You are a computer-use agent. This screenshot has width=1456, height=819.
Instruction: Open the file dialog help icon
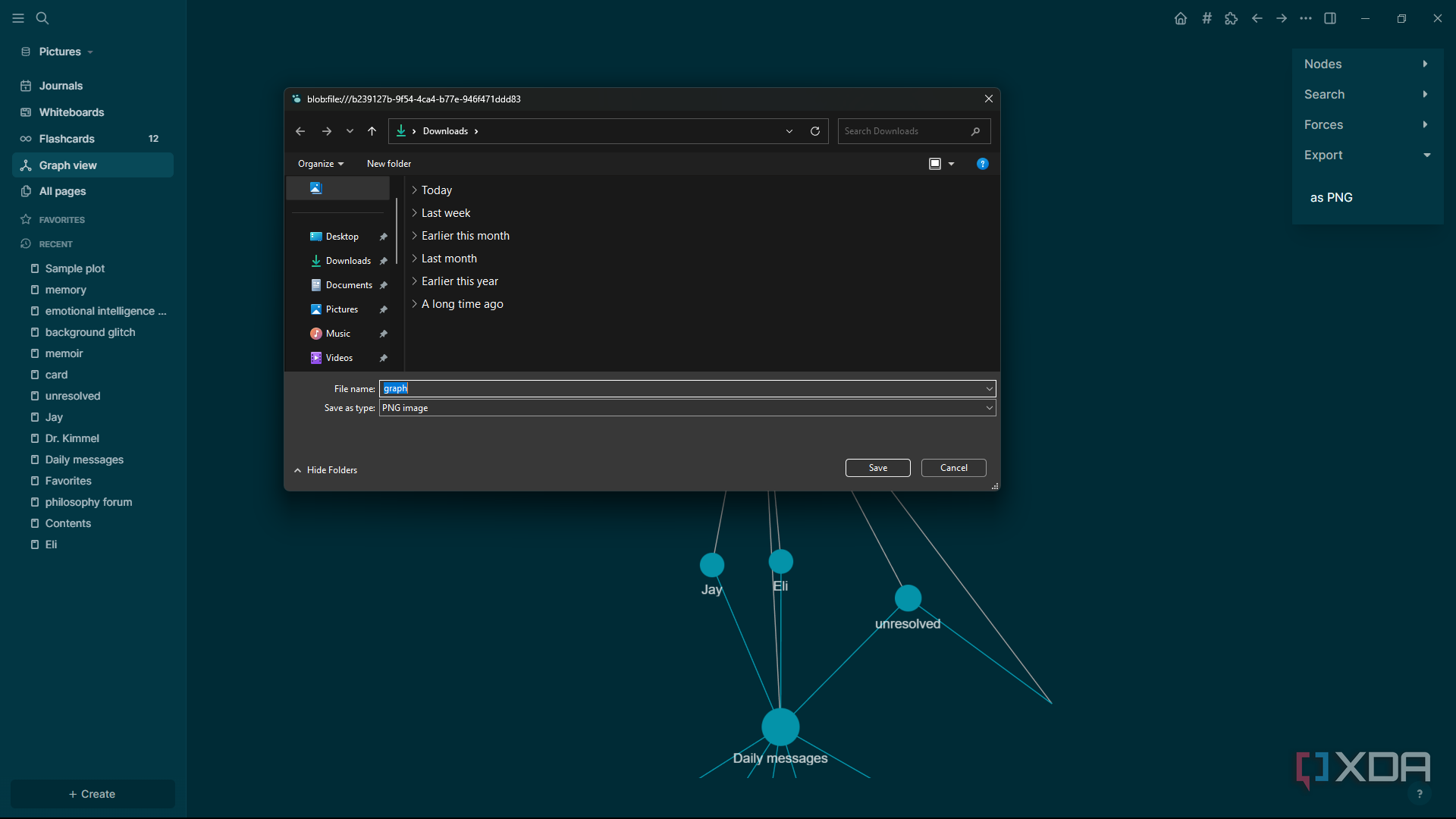tap(983, 164)
